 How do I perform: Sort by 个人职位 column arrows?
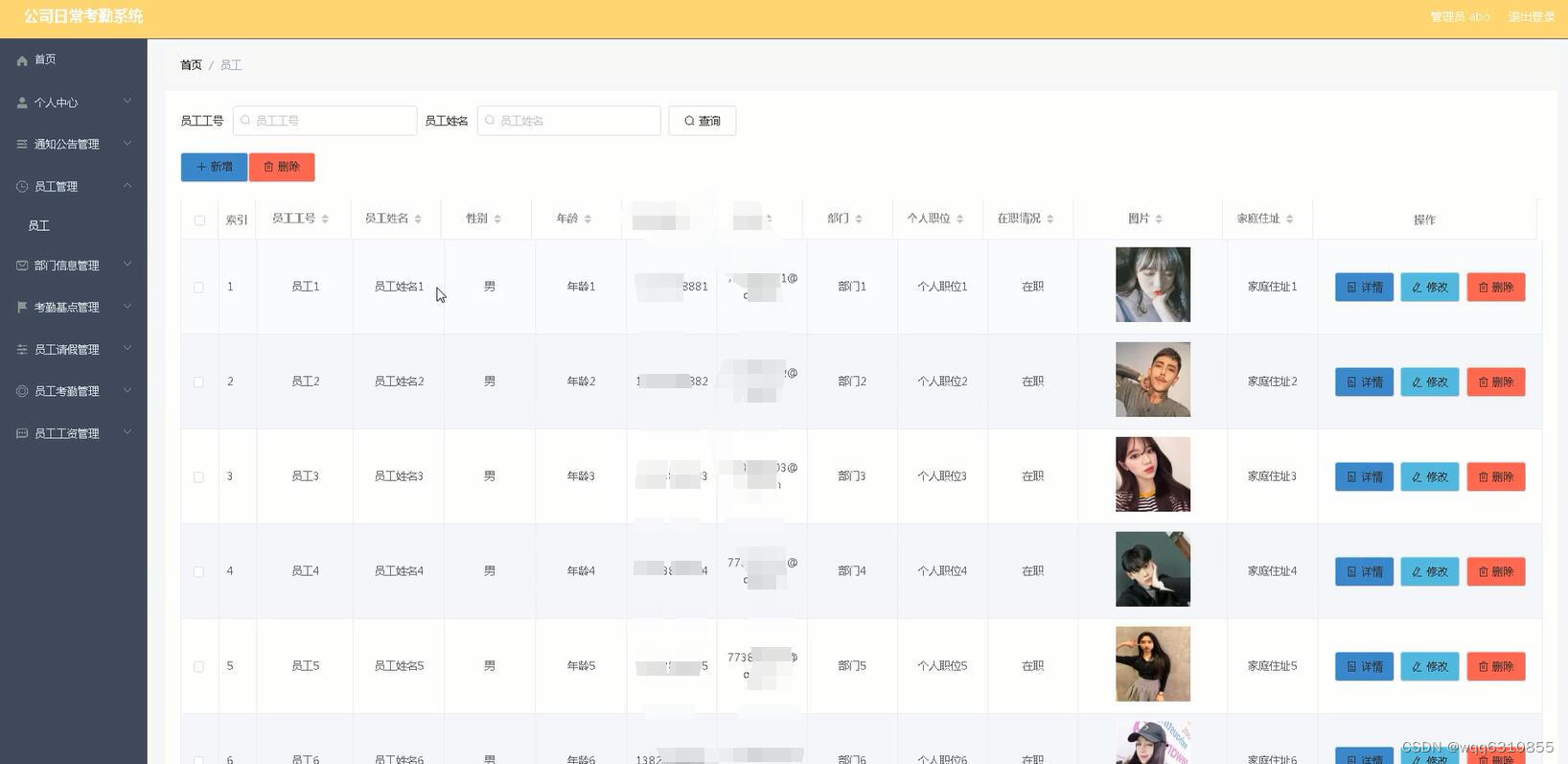coord(959,220)
